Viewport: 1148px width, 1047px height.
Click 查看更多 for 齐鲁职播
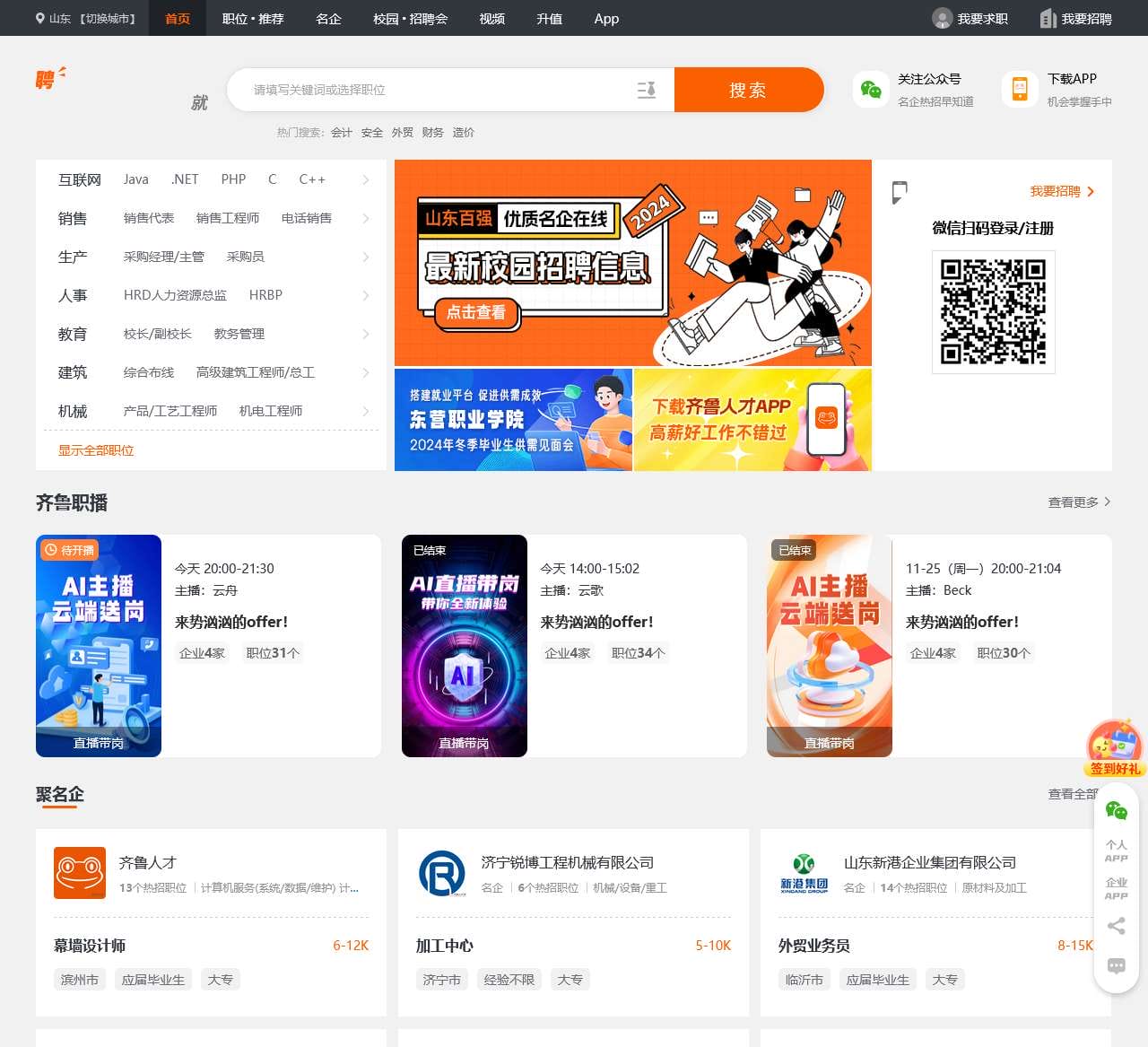[1079, 502]
